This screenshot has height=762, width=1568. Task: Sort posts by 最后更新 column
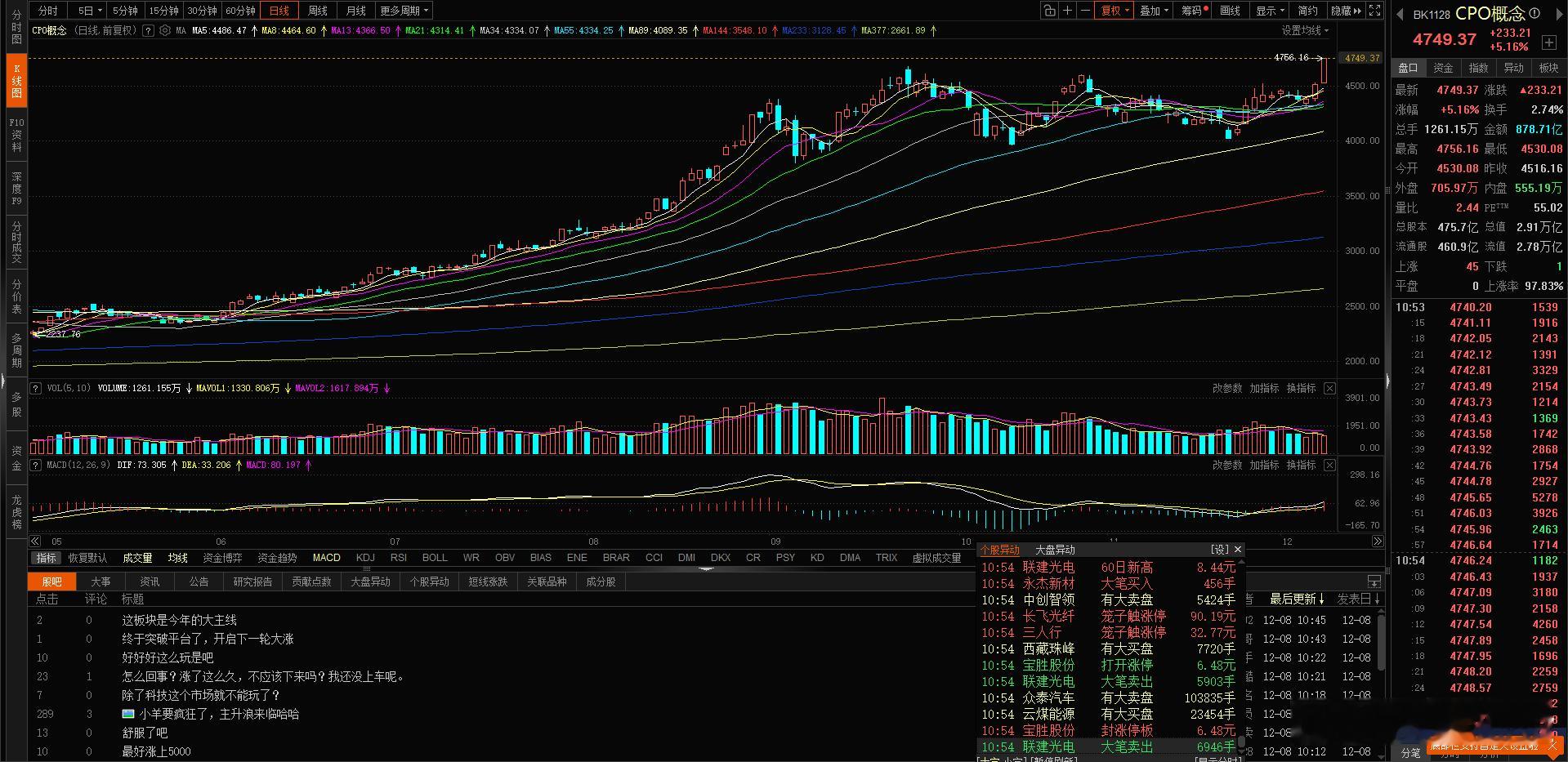1297,599
